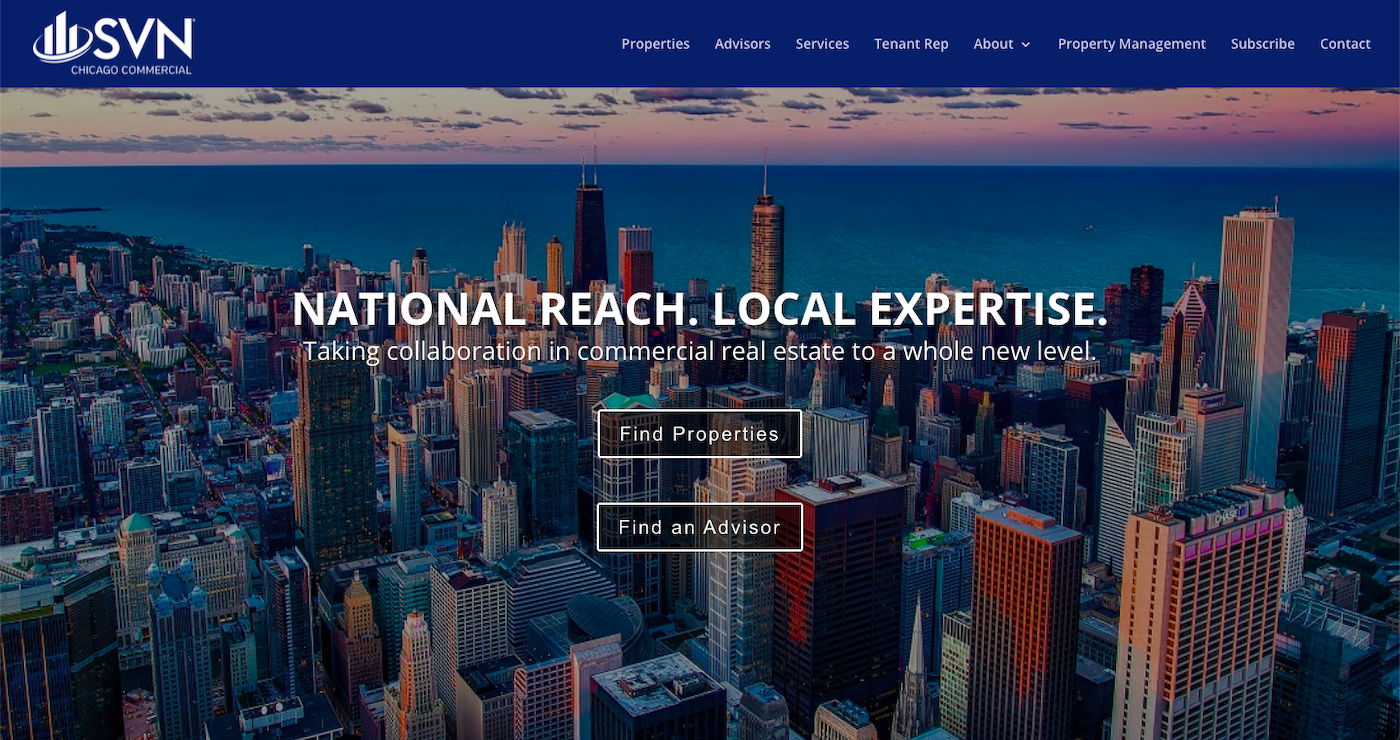1400x740 pixels.
Task: Go to the Advisors page
Action: 742,44
